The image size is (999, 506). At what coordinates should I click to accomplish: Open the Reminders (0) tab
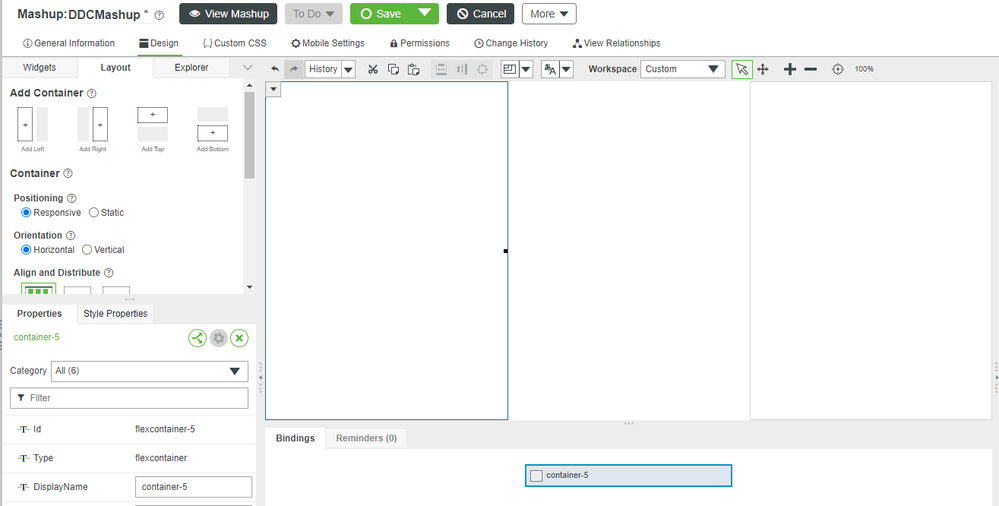coord(366,438)
